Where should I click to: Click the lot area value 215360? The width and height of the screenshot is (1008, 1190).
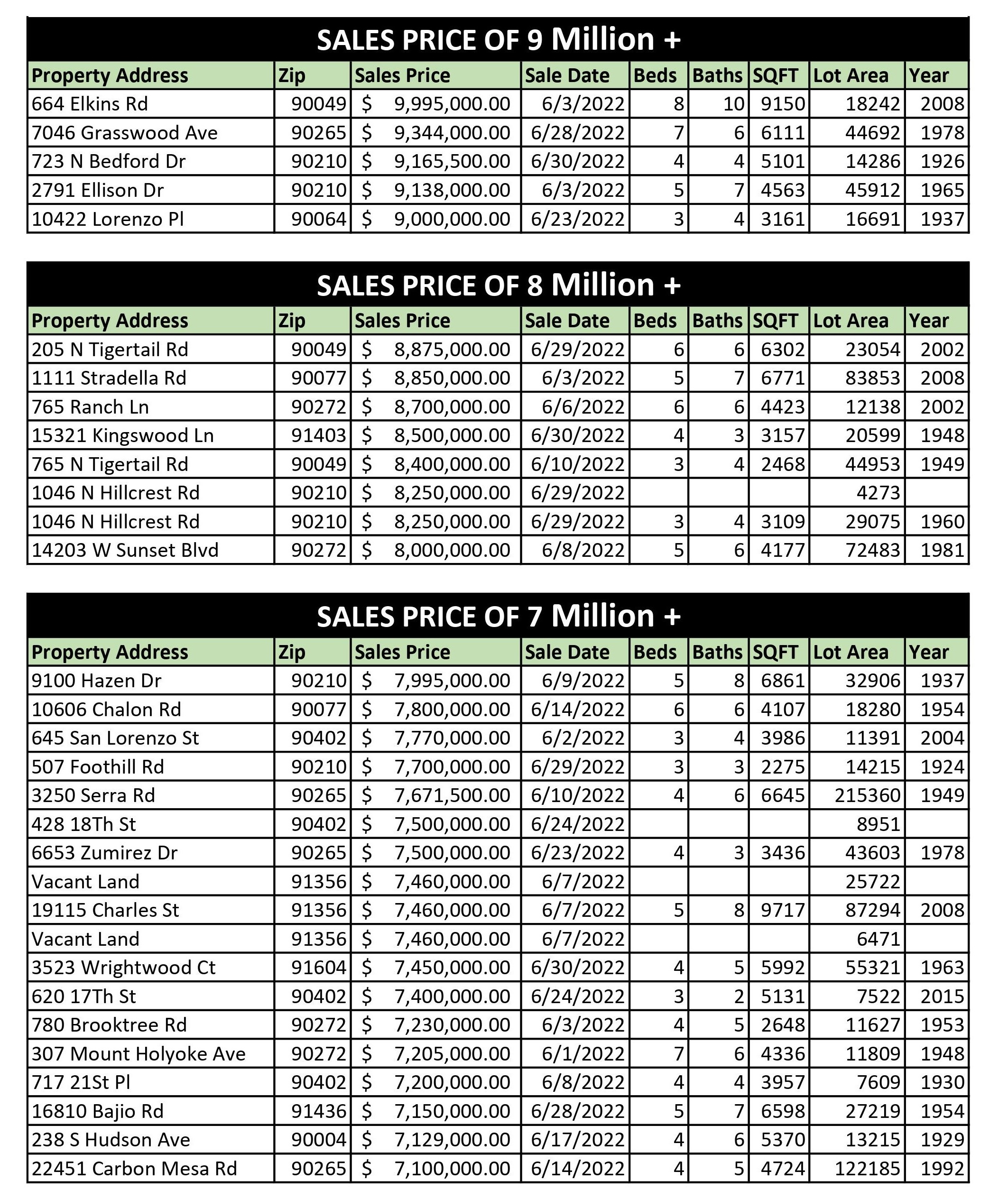[867, 795]
